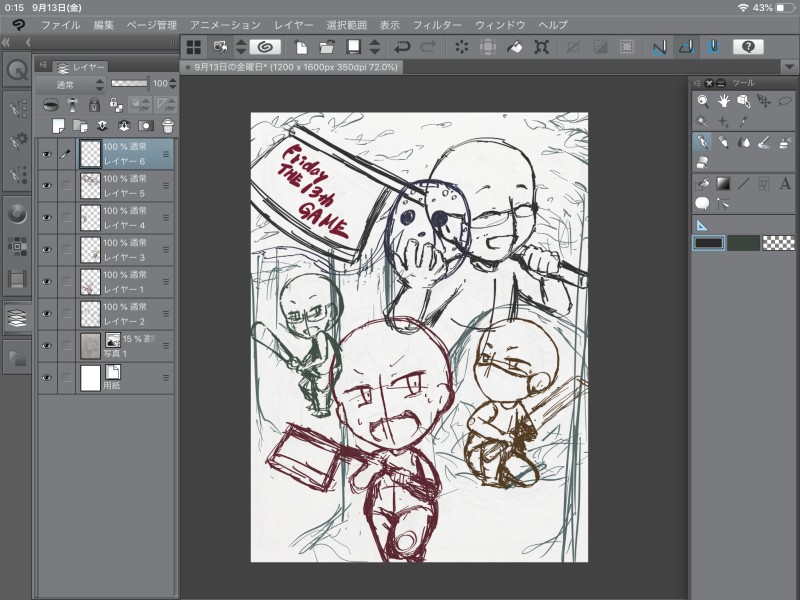This screenshot has width=800, height=600.
Task: Open Clip Studio spiral icon
Action: pyautogui.click(x=265, y=47)
